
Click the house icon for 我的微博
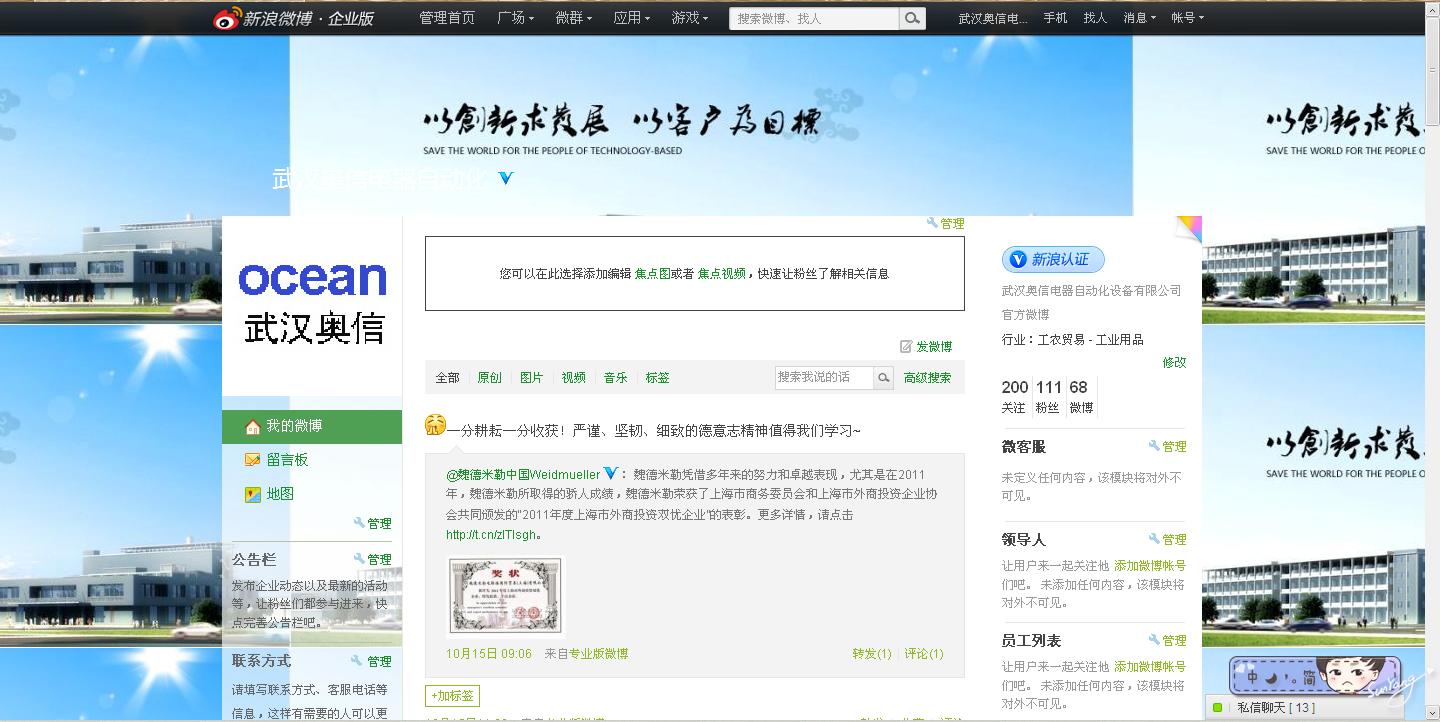(253, 426)
